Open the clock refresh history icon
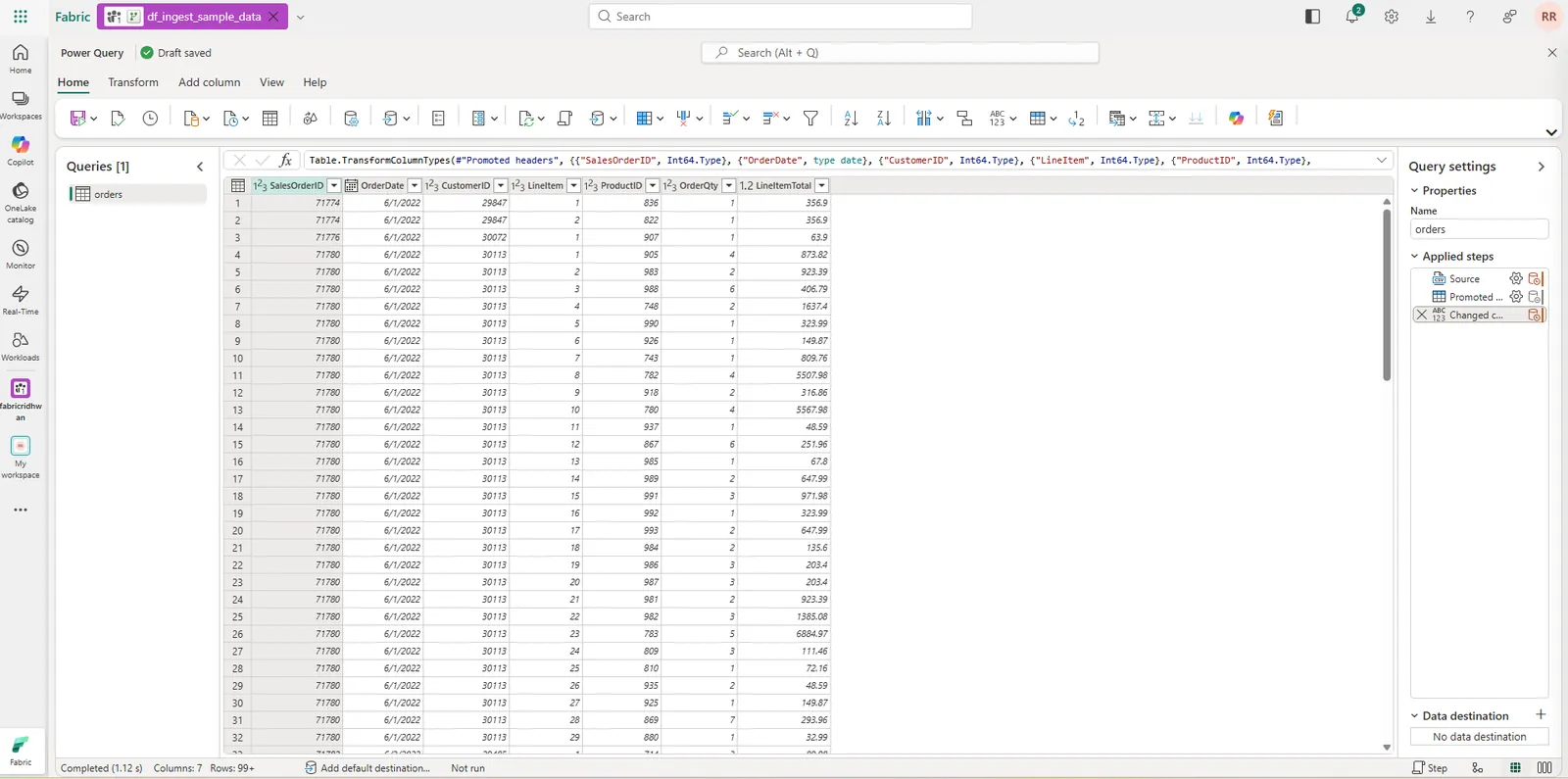This screenshot has height=779, width=1568. (150, 118)
